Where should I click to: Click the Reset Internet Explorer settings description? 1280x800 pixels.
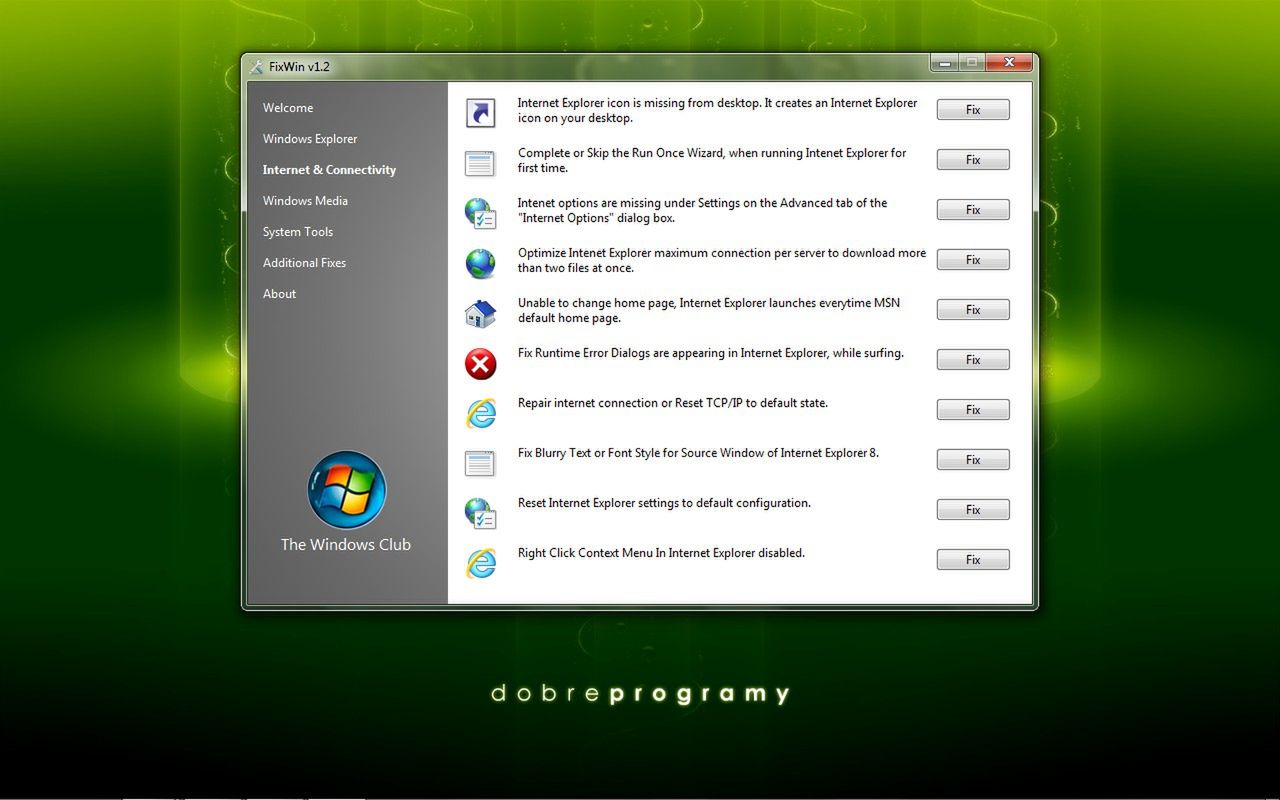pyautogui.click(x=664, y=503)
